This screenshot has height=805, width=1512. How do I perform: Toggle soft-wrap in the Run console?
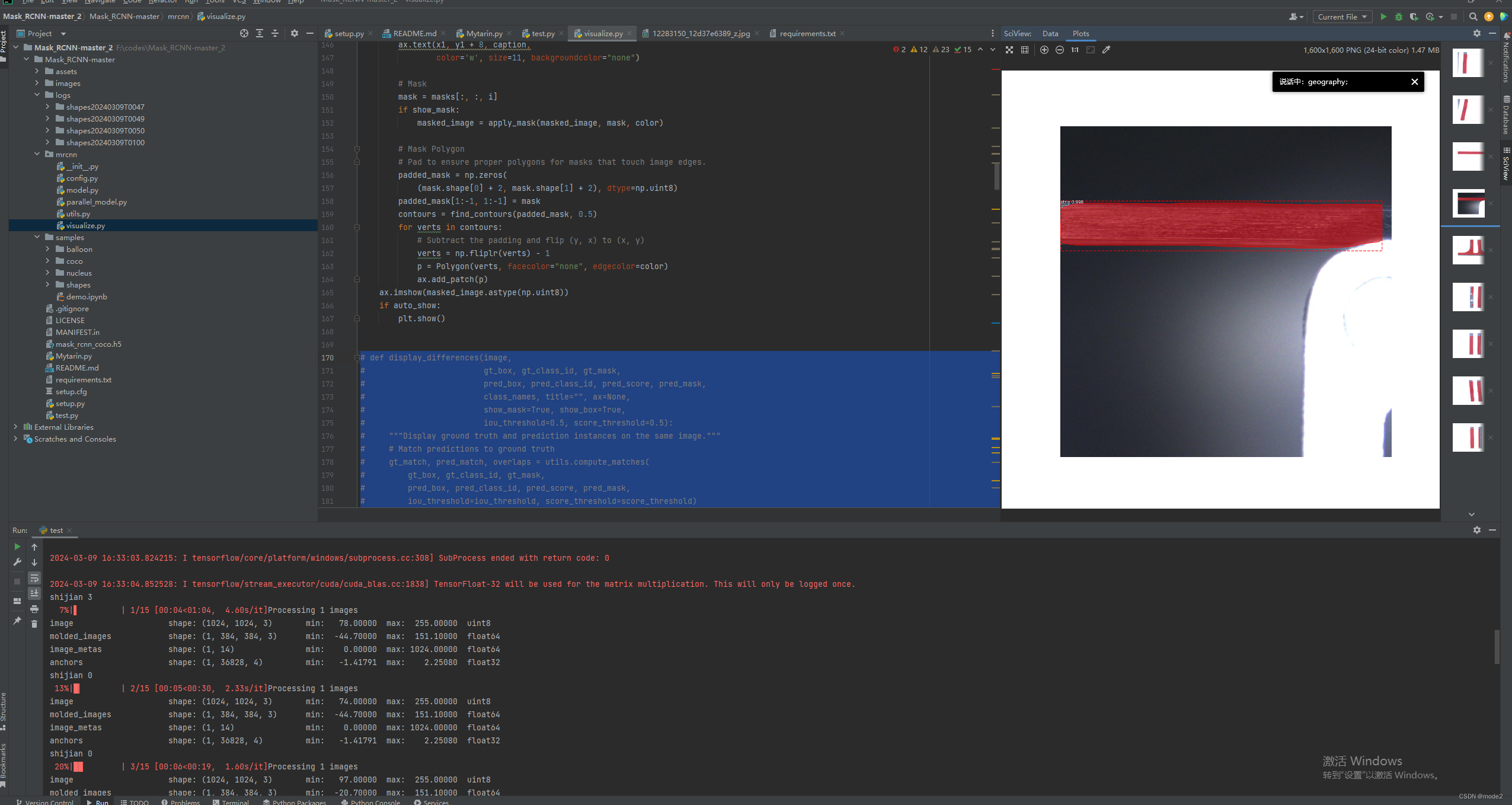(x=34, y=578)
